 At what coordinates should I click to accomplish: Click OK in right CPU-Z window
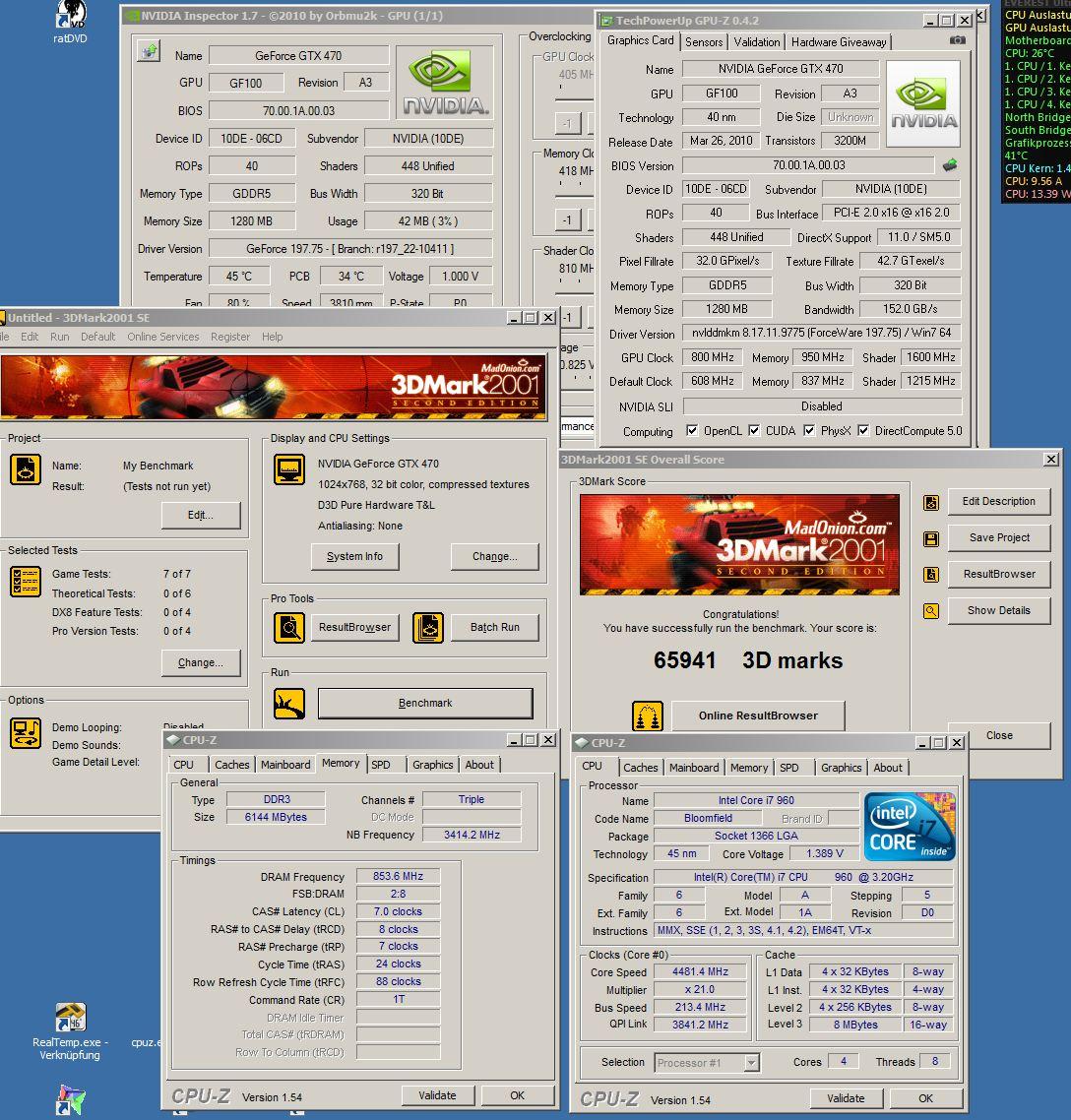point(925,1098)
